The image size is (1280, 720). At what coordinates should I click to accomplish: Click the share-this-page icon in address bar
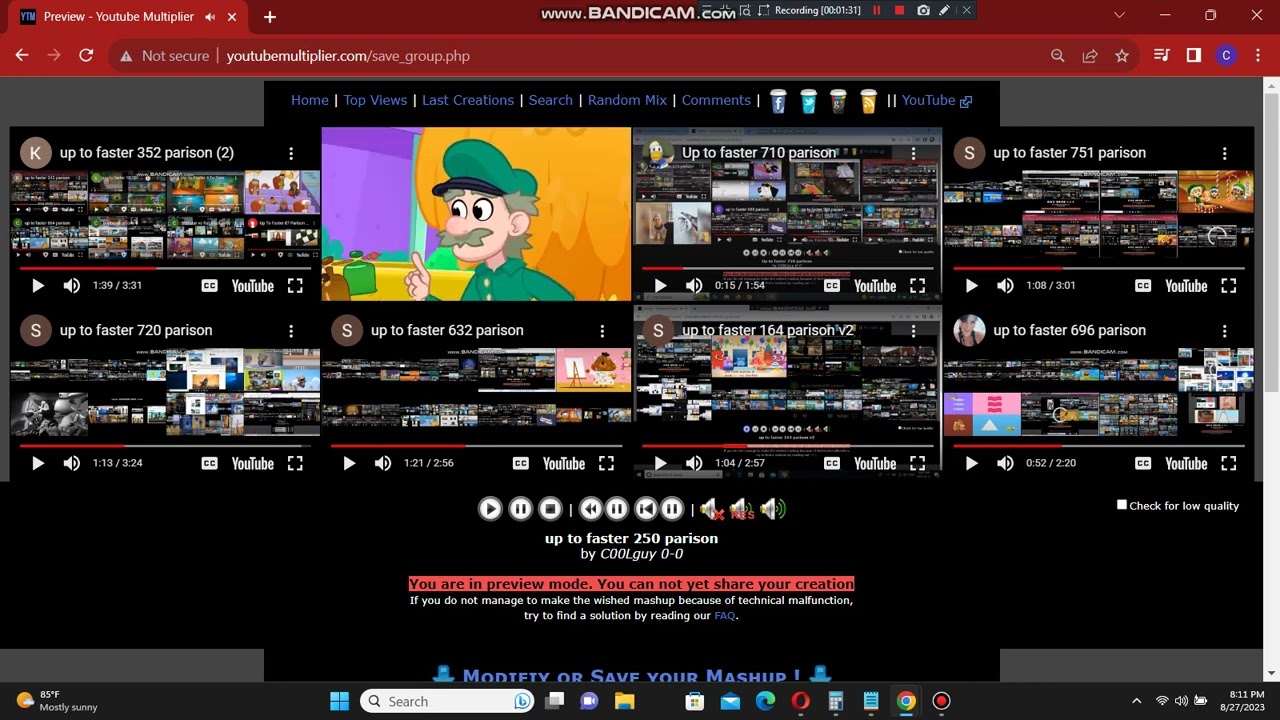point(1090,56)
